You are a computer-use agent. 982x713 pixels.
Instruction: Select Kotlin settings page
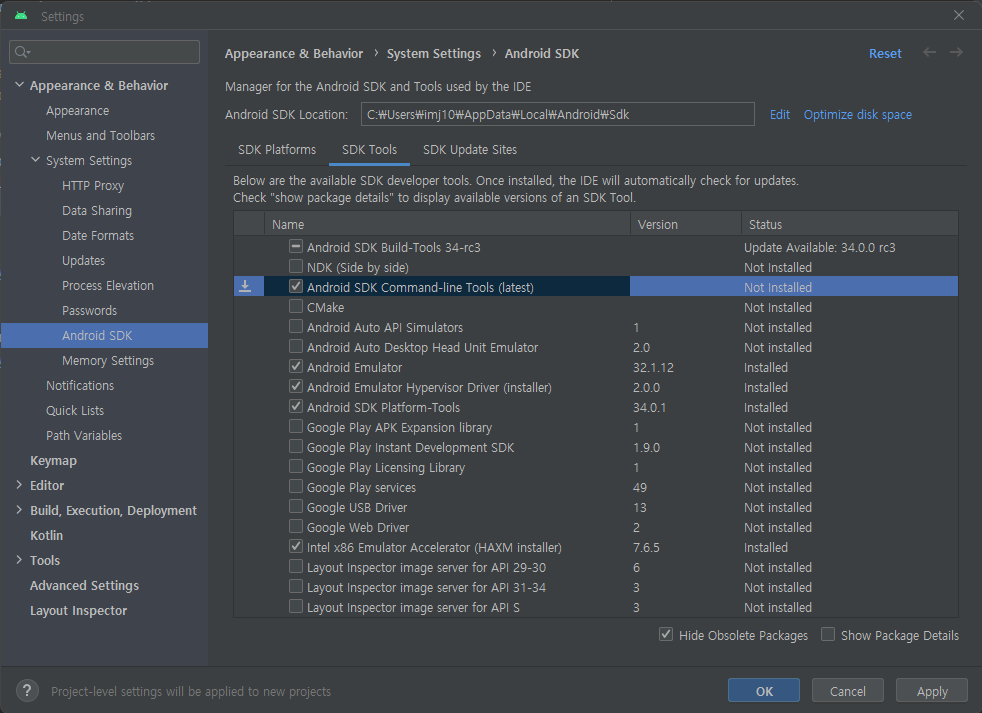coord(46,536)
